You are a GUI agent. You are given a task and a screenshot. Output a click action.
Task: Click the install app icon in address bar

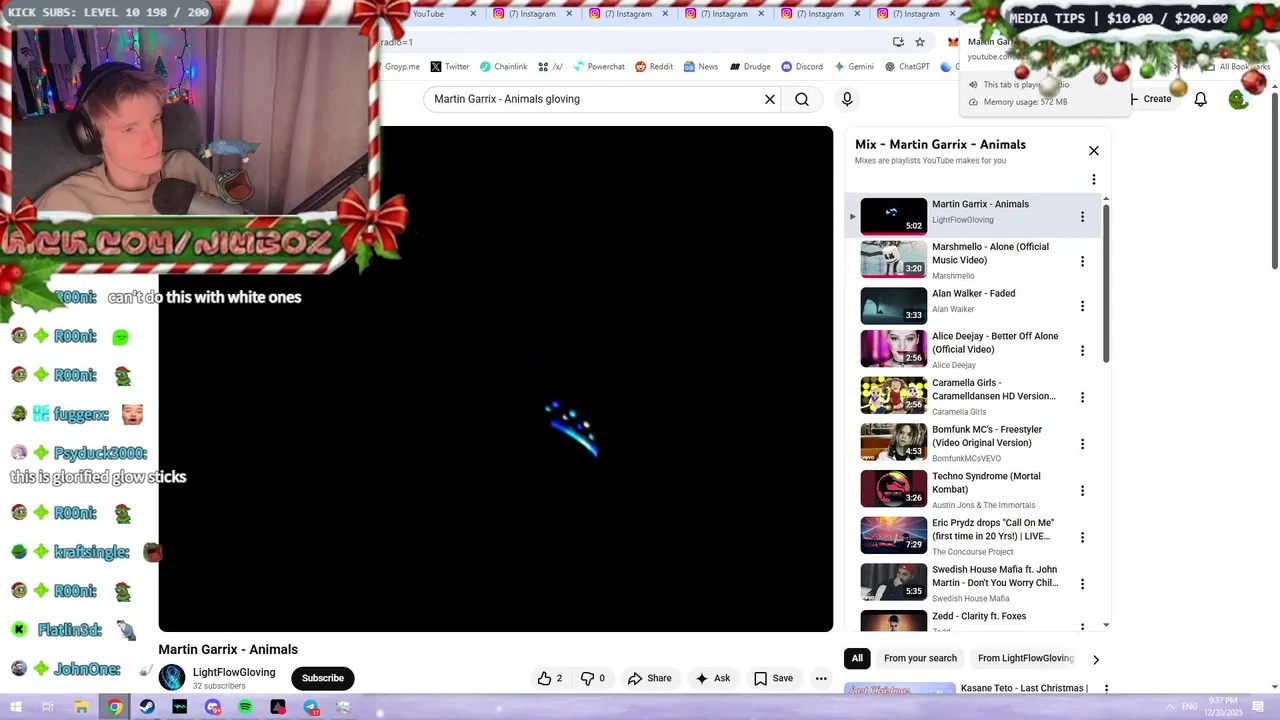pyautogui.click(x=898, y=42)
